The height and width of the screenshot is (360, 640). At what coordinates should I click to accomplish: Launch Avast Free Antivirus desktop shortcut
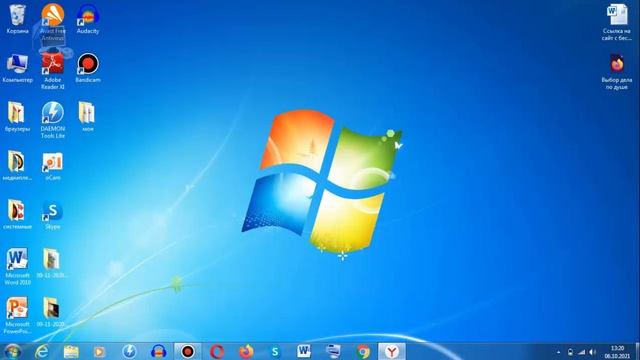coord(53,21)
